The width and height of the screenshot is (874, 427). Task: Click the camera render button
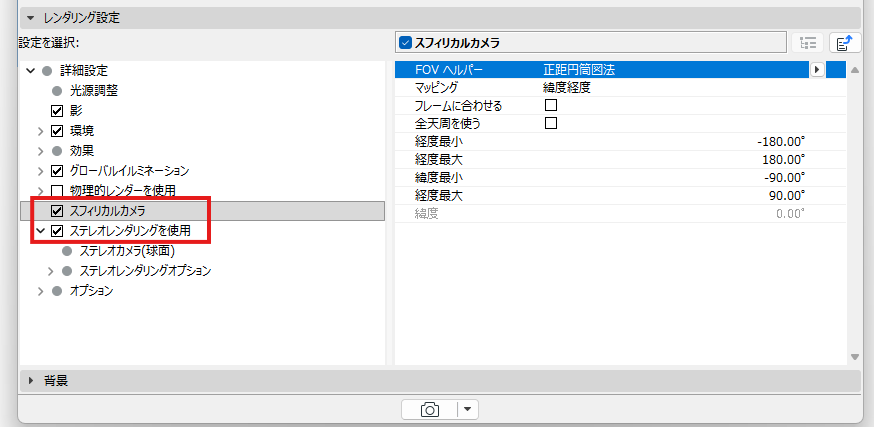(430, 410)
